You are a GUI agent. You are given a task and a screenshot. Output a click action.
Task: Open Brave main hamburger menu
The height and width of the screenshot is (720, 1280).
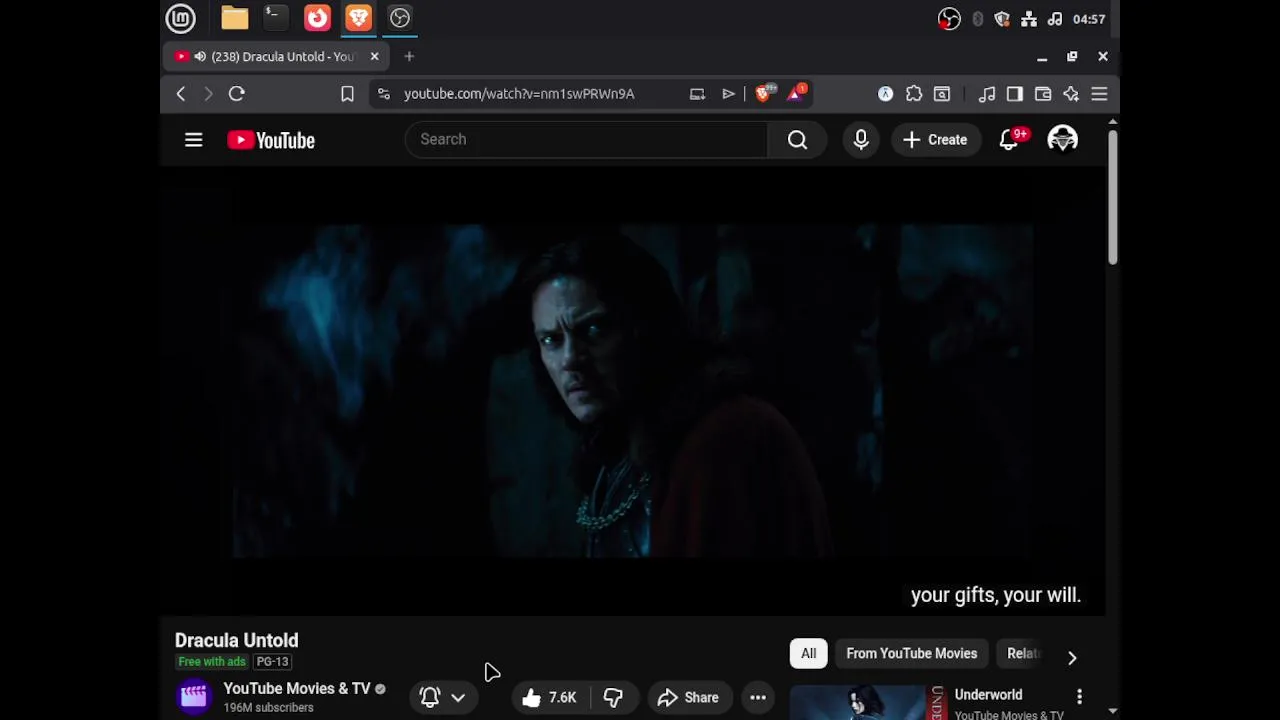pos(1099,94)
